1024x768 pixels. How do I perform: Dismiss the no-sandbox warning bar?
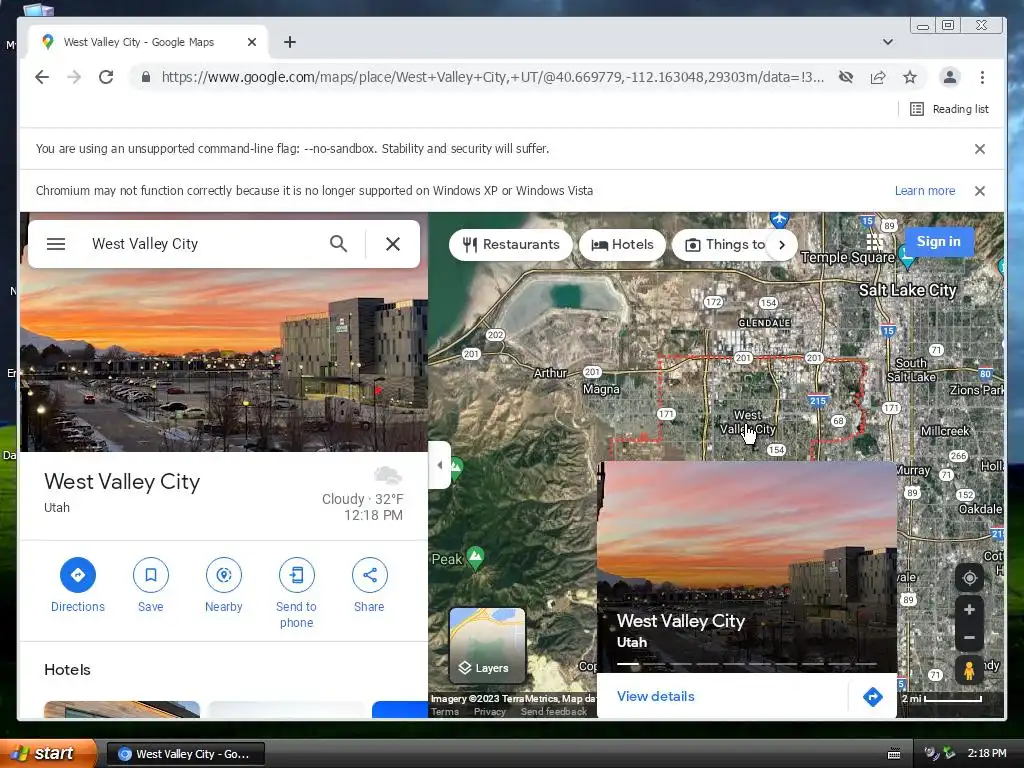pyautogui.click(x=980, y=149)
